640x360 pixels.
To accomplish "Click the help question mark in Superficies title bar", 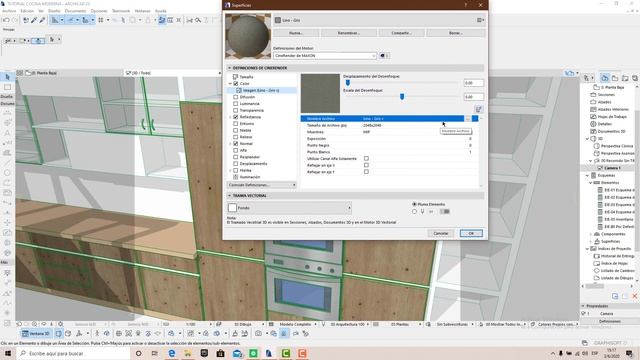I will 466,5.
